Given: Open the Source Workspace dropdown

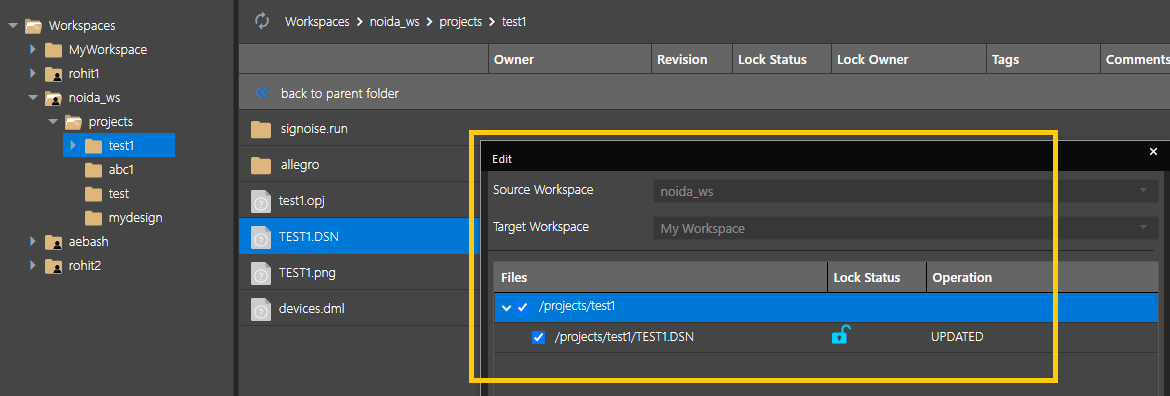Looking at the screenshot, I should coord(904,191).
